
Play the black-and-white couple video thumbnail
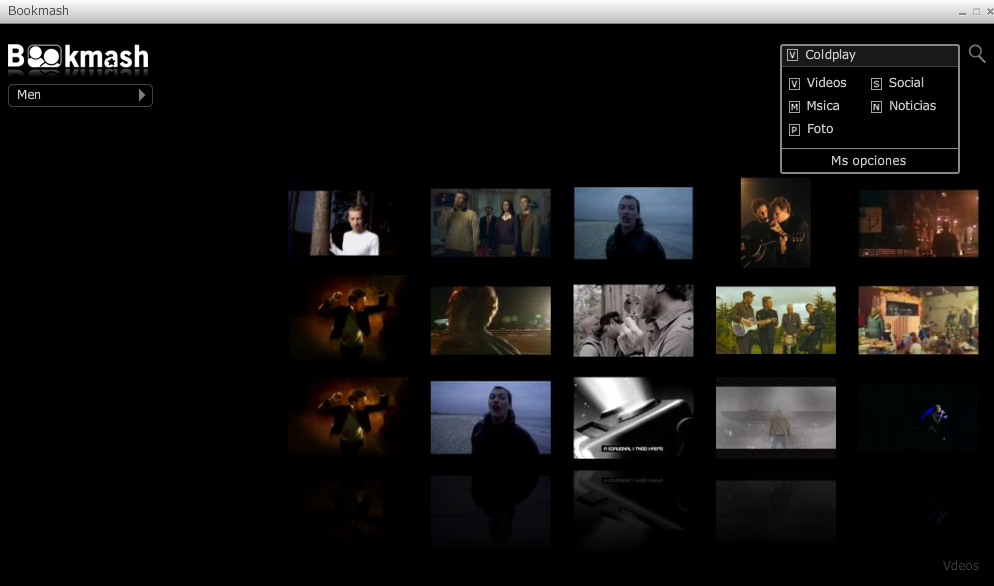(633, 320)
